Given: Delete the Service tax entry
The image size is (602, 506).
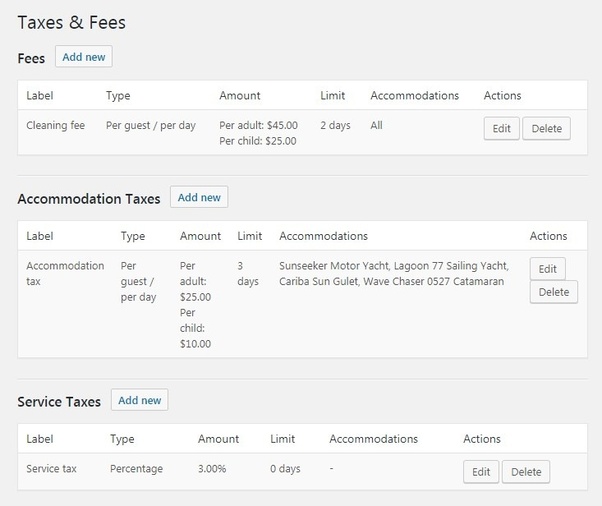Looking at the screenshot, I should point(525,472).
